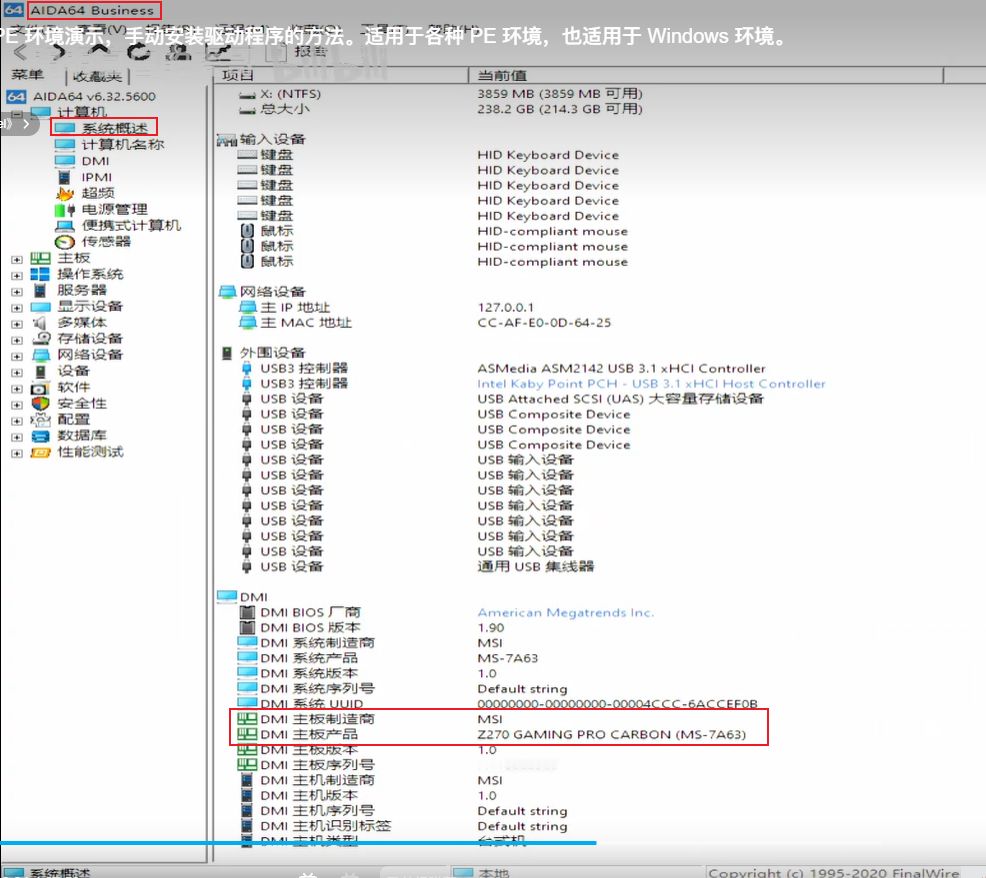
Task: Click the 设备 tree icon
Action: coord(40,371)
